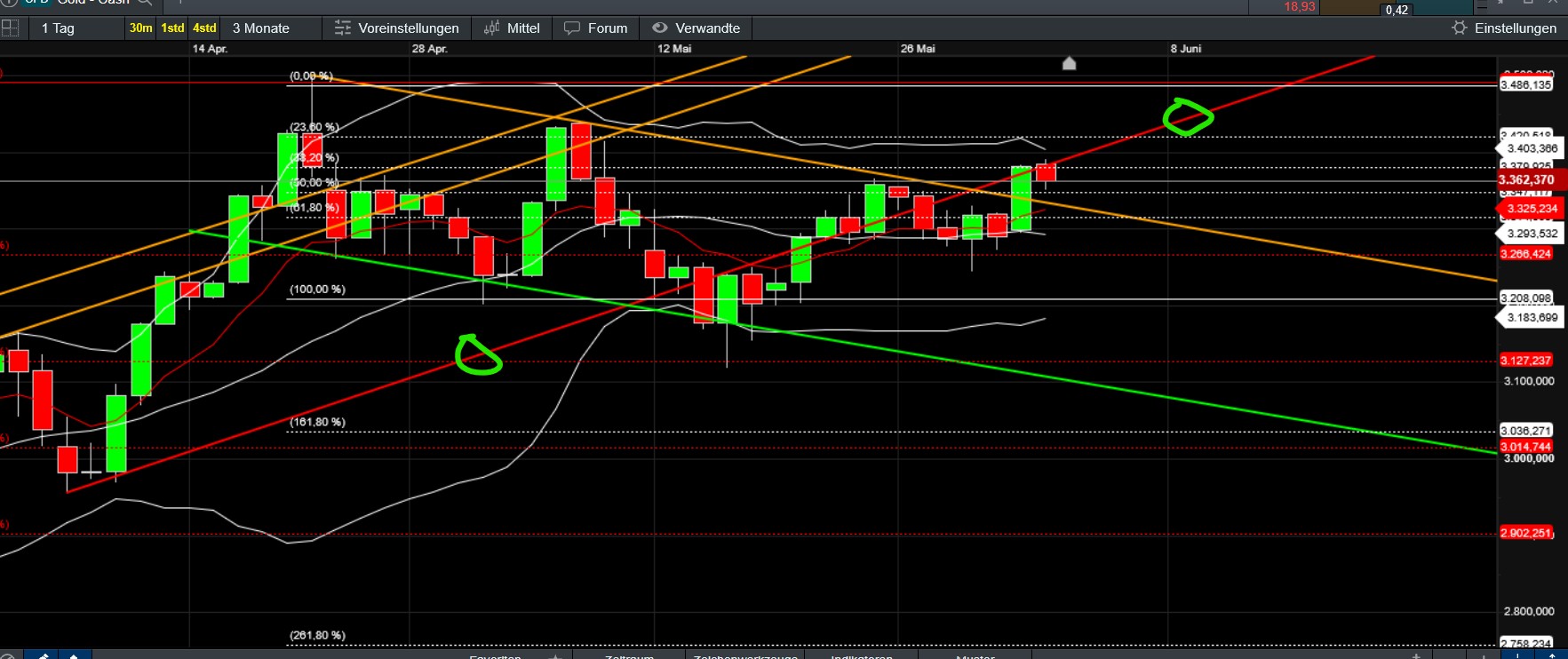The width and height of the screenshot is (1568, 659).
Task: Select the Fibonacci (100,00 %) level label
Action: [317, 290]
